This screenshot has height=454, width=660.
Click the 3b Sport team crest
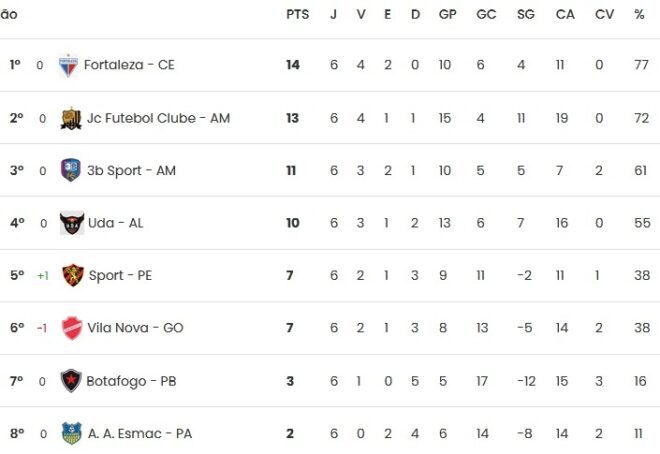click(70, 170)
